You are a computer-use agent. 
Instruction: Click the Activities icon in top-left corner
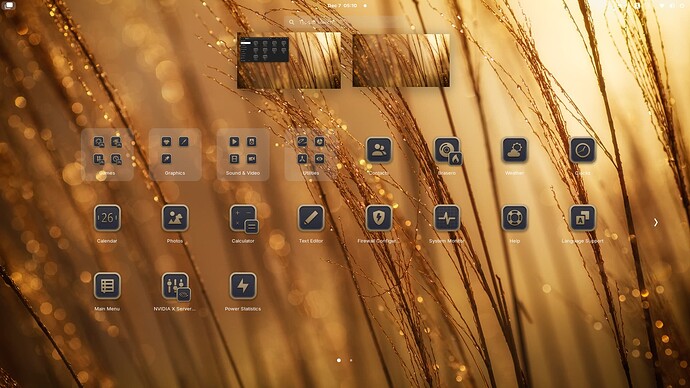pyautogui.click(x=8, y=5)
